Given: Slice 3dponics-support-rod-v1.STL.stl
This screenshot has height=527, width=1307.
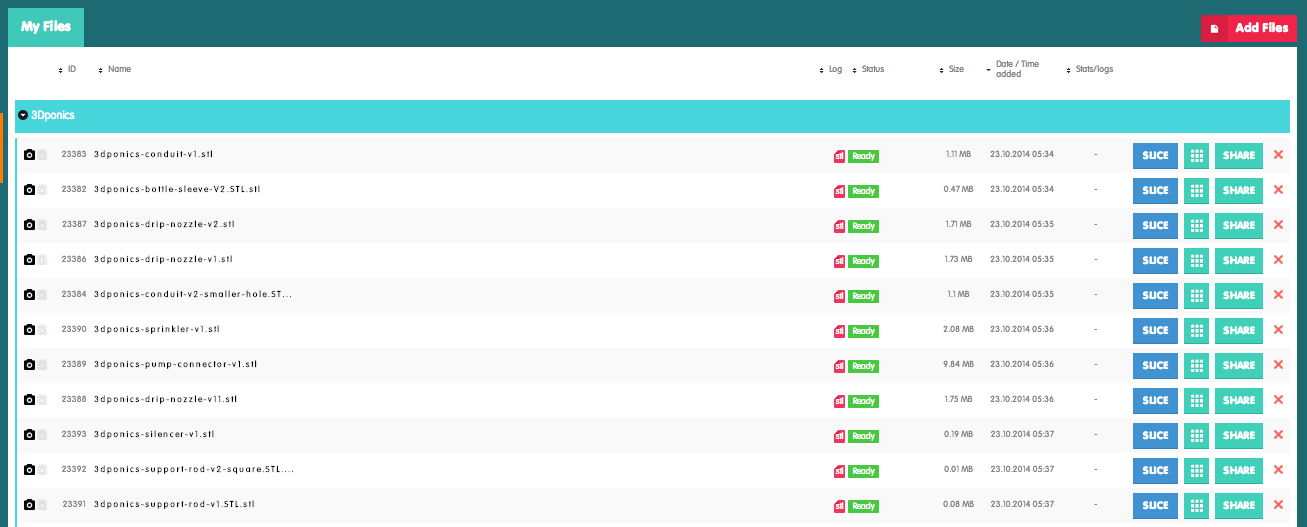Looking at the screenshot, I should pyautogui.click(x=1155, y=506).
